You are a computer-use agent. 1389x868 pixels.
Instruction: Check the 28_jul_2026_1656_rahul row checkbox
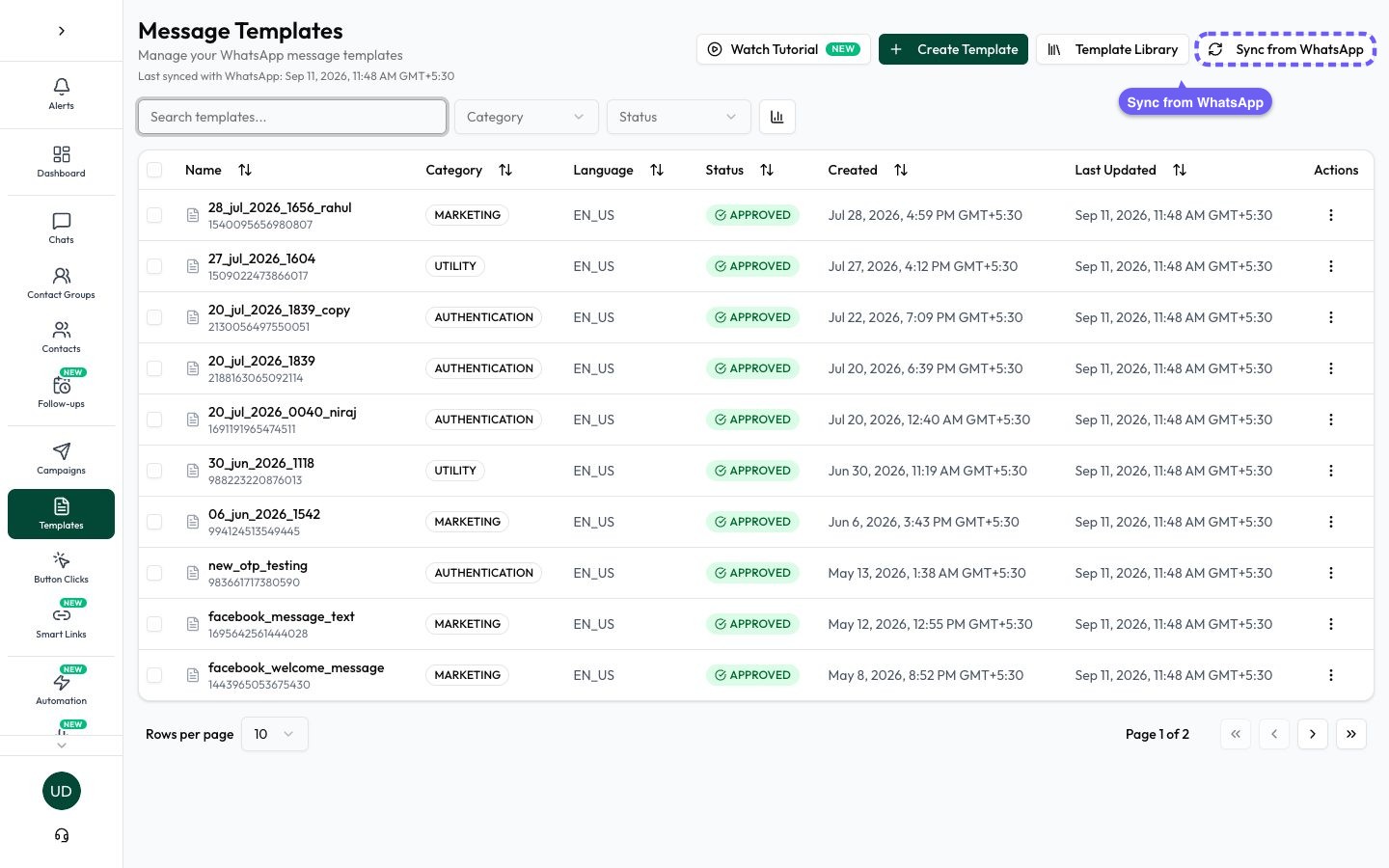[154, 215]
